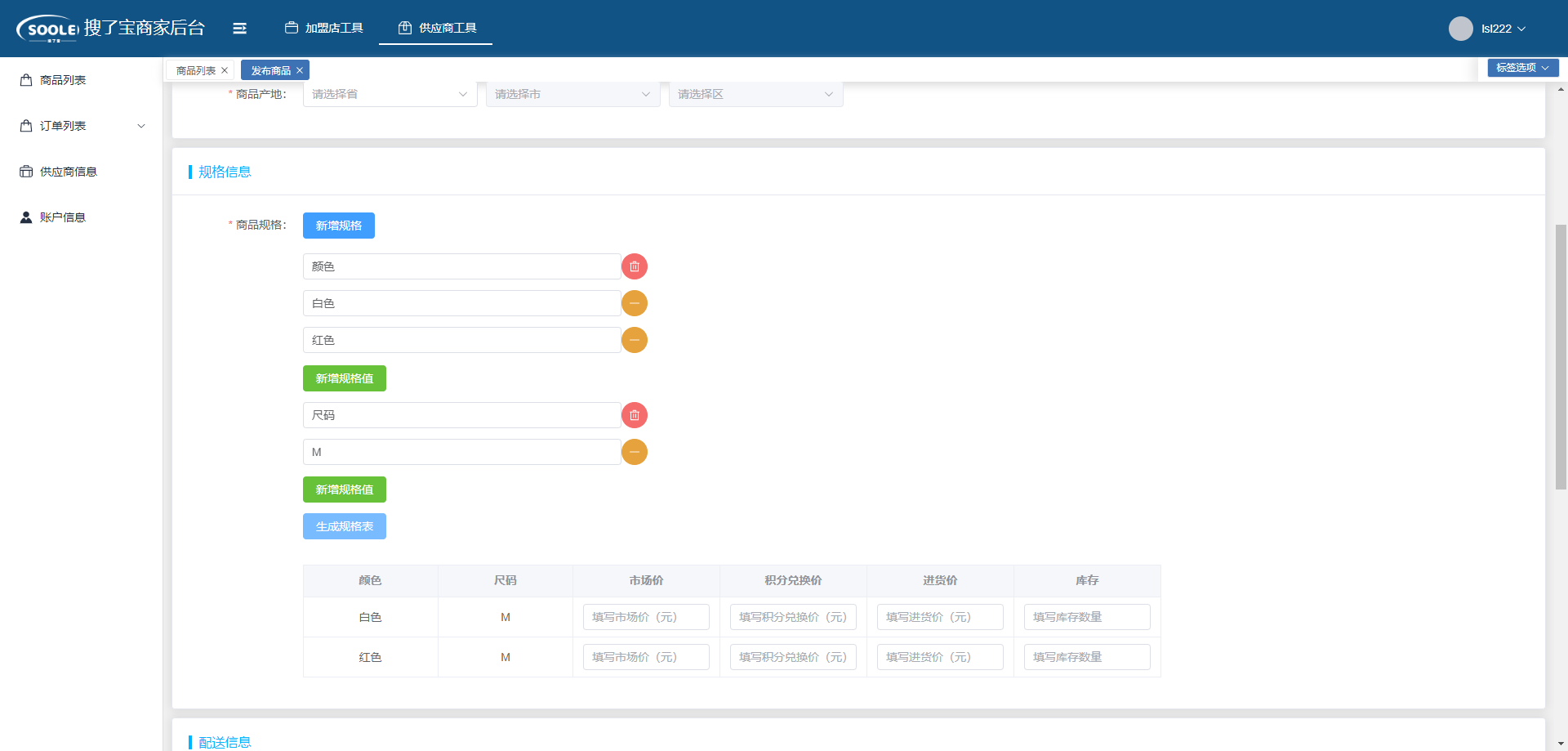Image resolution: width=1568 pixels, height=751 pixels.
Task: Open the 请选择市 city dropdown
Action: [x=572, y=94]
